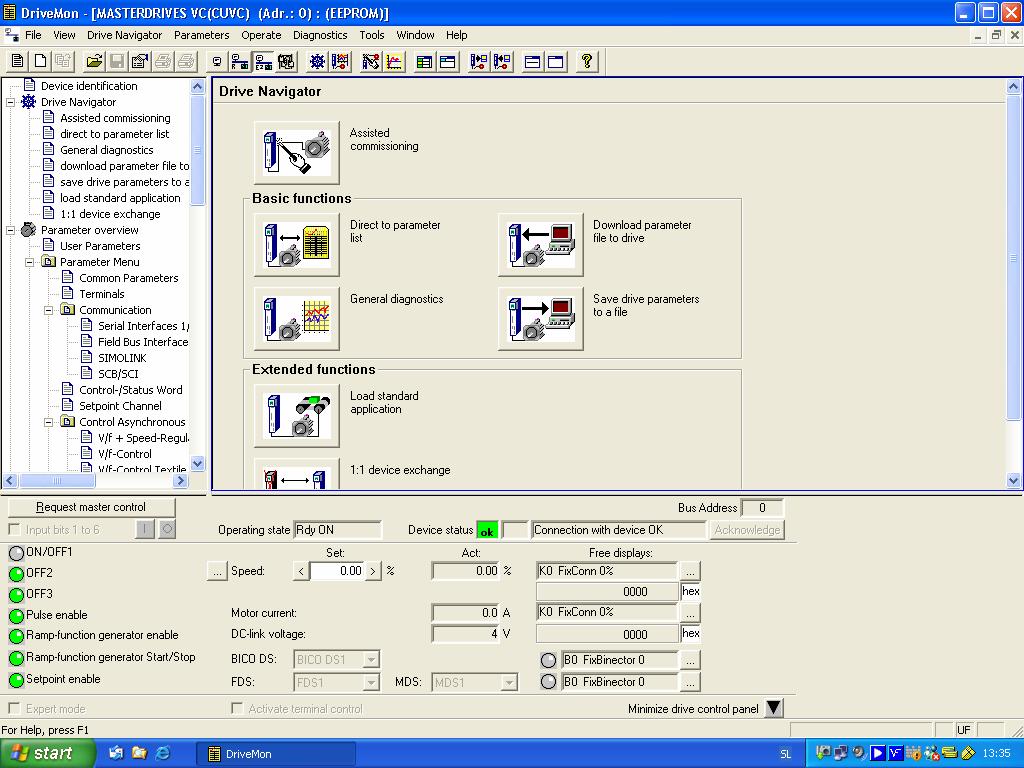Viewport: 1024px width, 768px height.
Task: Click ellipsis button beside first K0 FixConn display
Action: click(x=690, y=571)
